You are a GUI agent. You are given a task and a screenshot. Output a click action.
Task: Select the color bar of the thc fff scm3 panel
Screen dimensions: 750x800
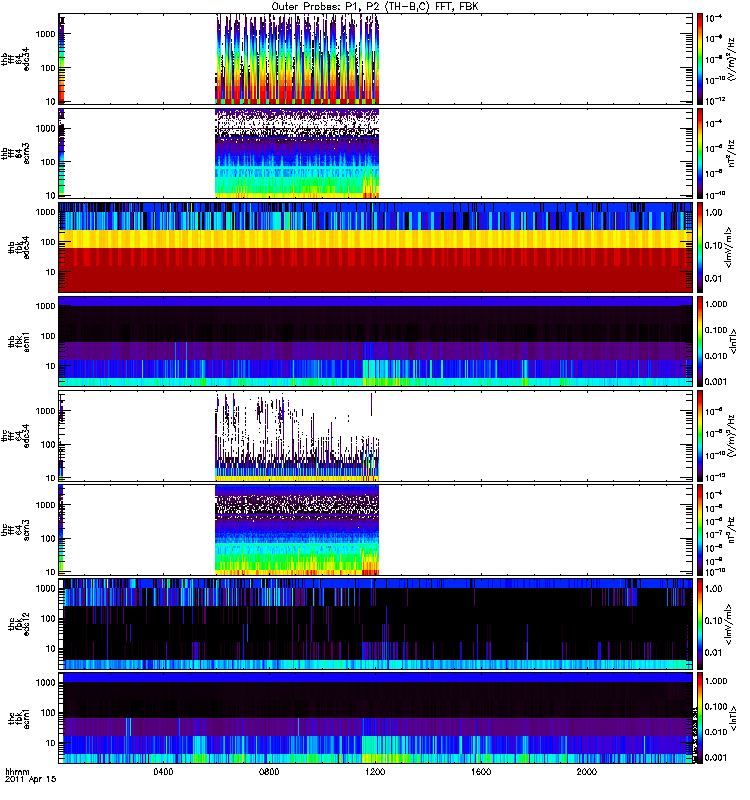click(x=700, y=530)
